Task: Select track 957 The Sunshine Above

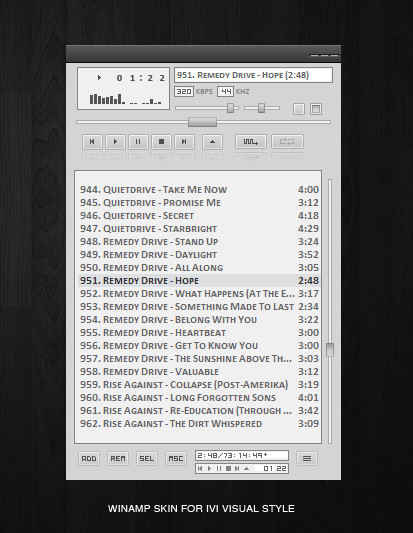Action: tap(200, 359)
